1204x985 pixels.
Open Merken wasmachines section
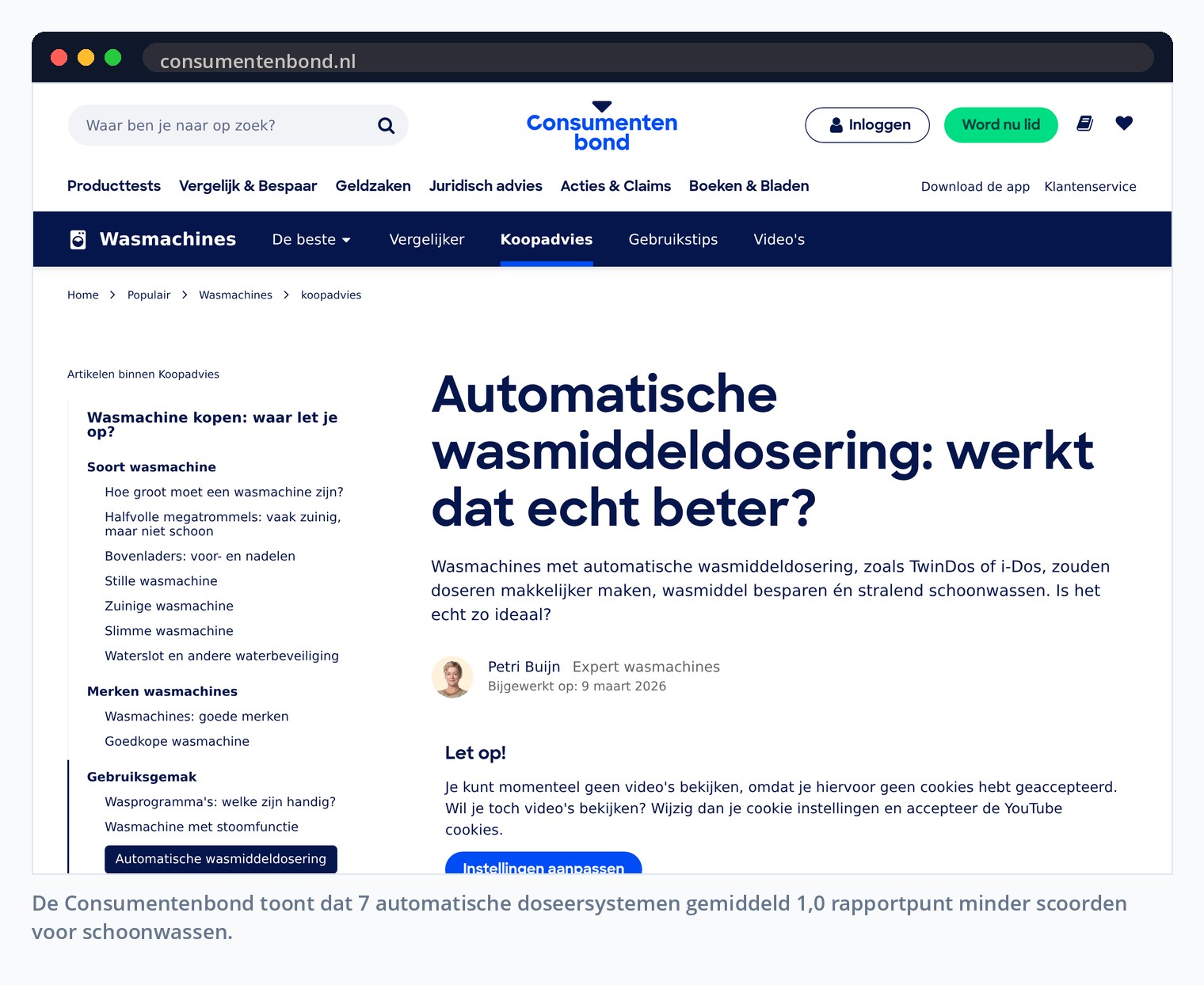pyautogui.click(x=162, y=691)
